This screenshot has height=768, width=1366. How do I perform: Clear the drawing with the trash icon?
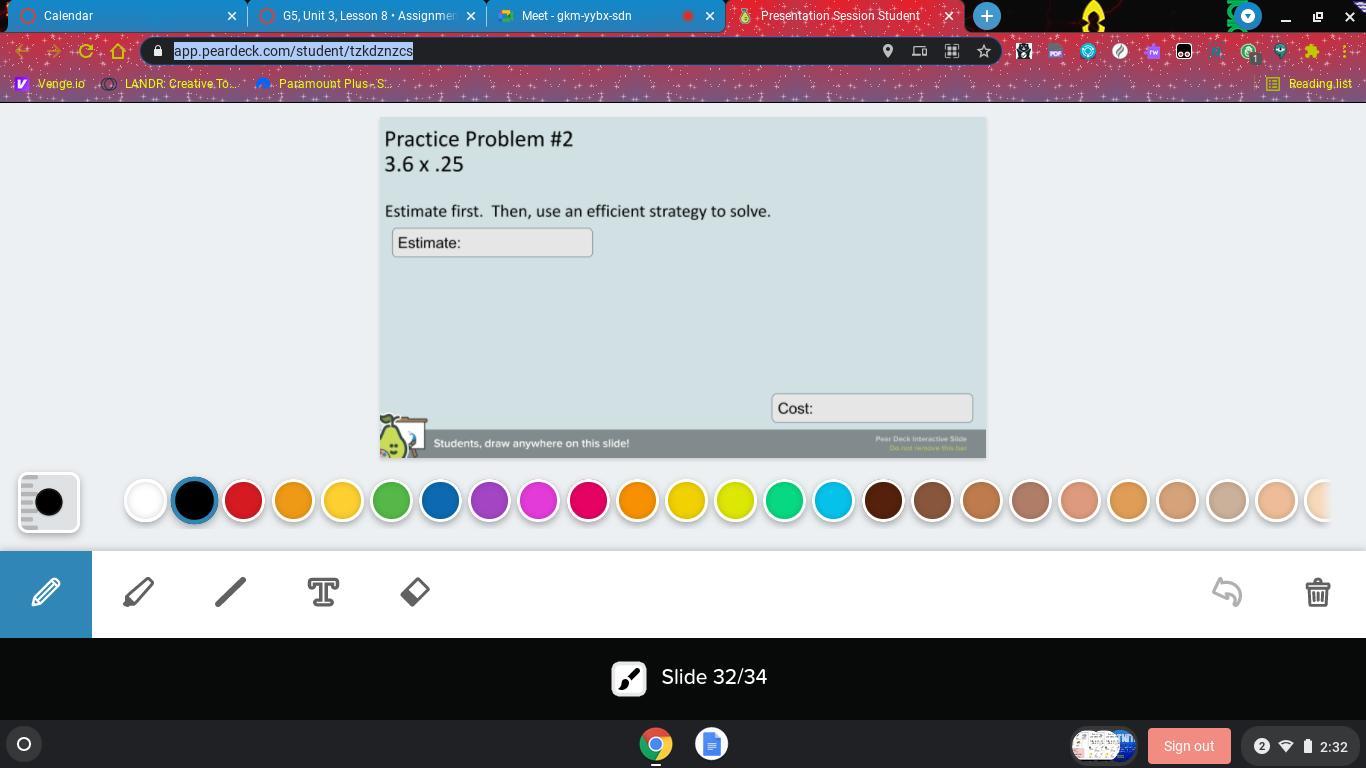point(1318,592)
